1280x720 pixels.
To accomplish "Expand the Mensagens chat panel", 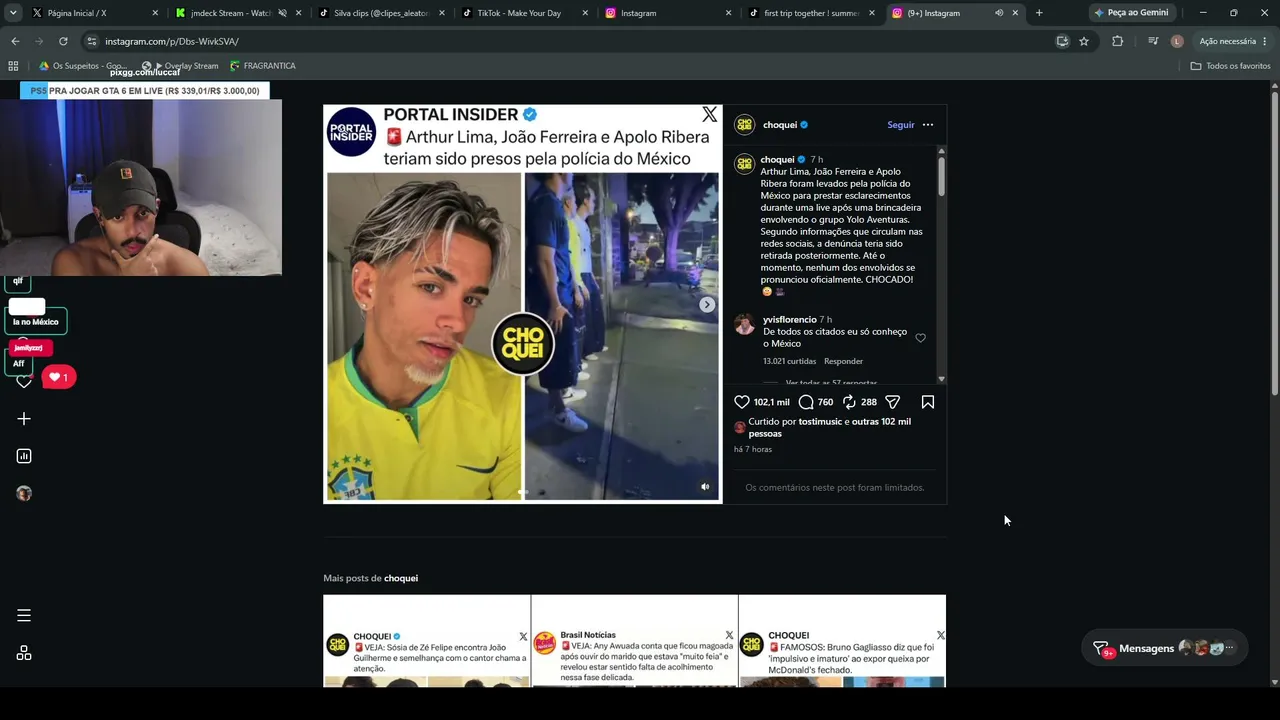I will click(x=1166, y=648).
